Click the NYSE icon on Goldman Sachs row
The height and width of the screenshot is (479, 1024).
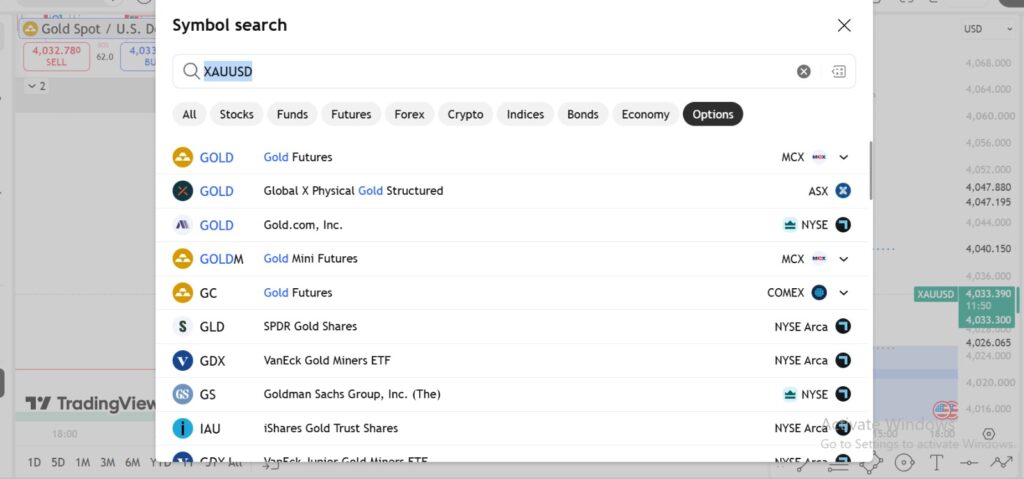843,394
